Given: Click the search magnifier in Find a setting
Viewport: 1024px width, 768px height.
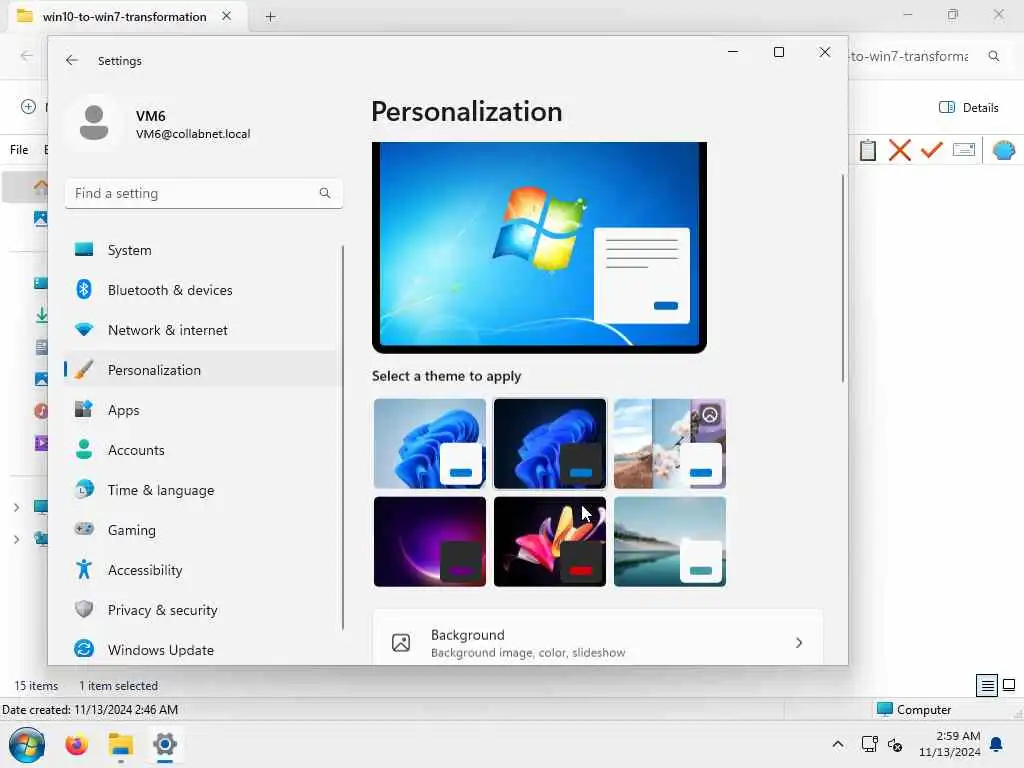Looking at the screenshot, I should pos(325,193).
